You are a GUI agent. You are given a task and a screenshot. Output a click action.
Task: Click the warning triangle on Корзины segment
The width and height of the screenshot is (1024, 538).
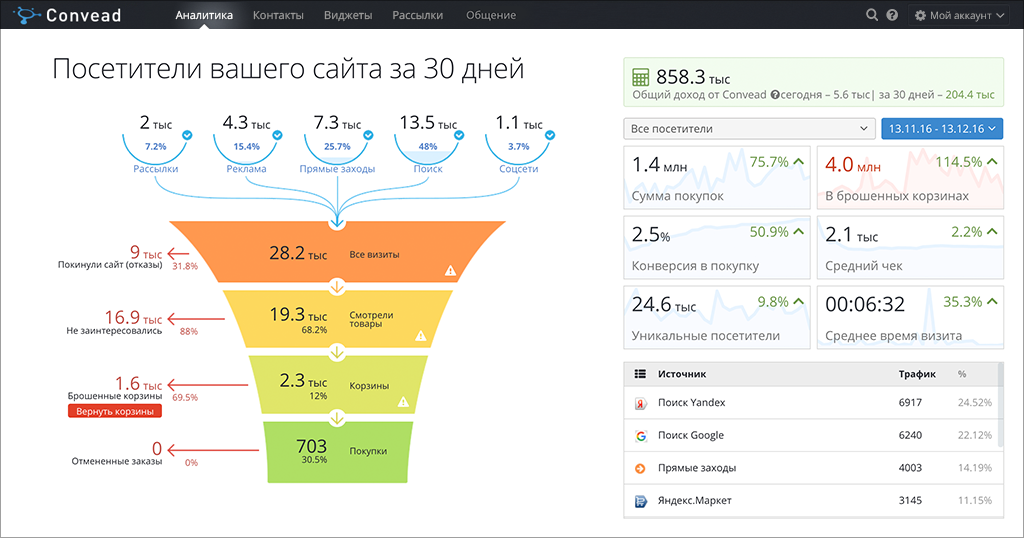(404, 402)
